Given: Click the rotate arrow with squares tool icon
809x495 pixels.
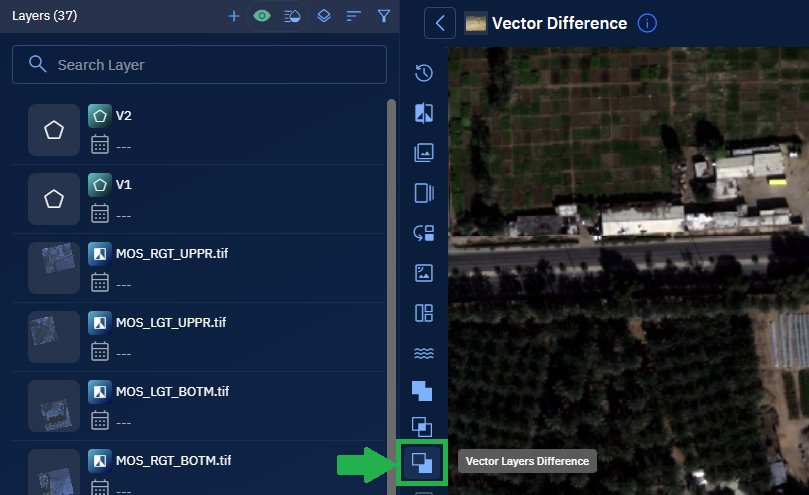Looking at the screenshot, I should (424, 233).
